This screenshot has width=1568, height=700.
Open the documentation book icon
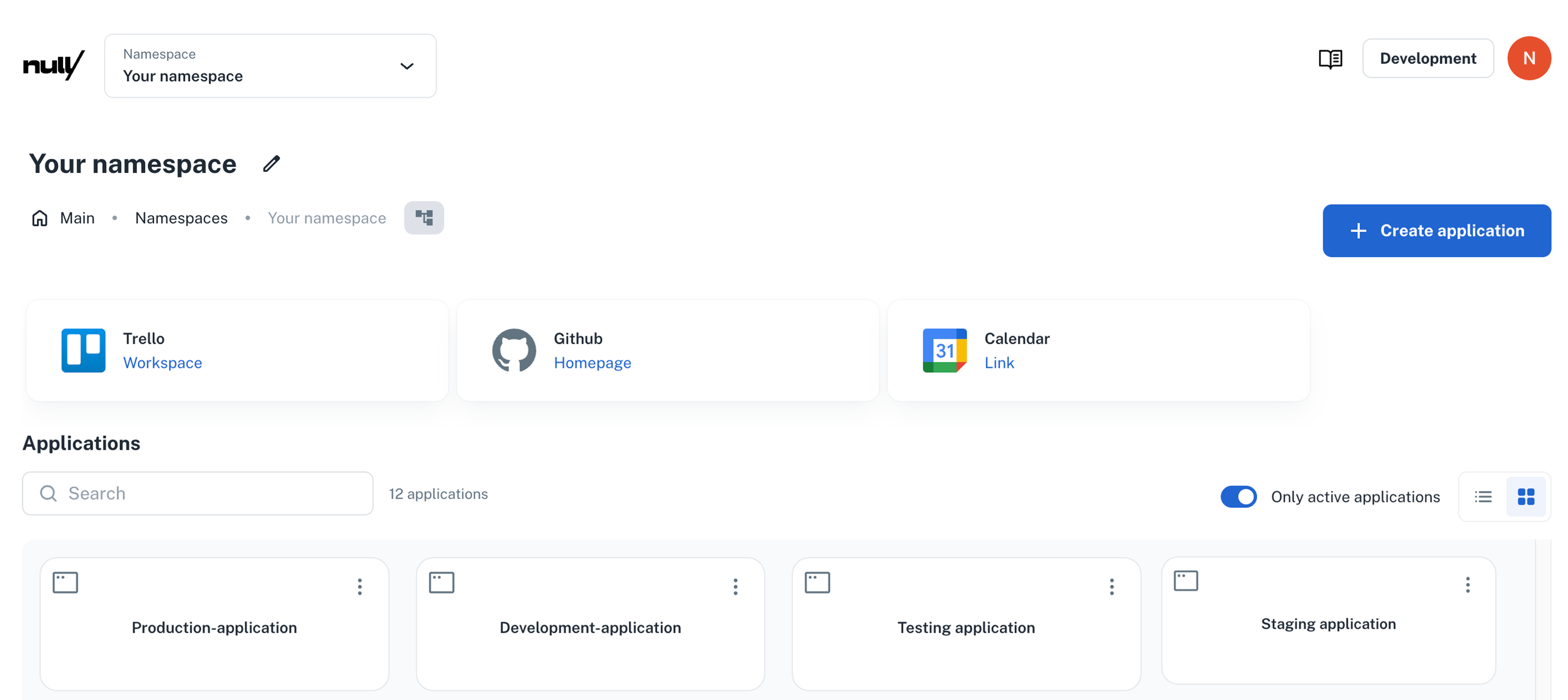(1331, 59)
